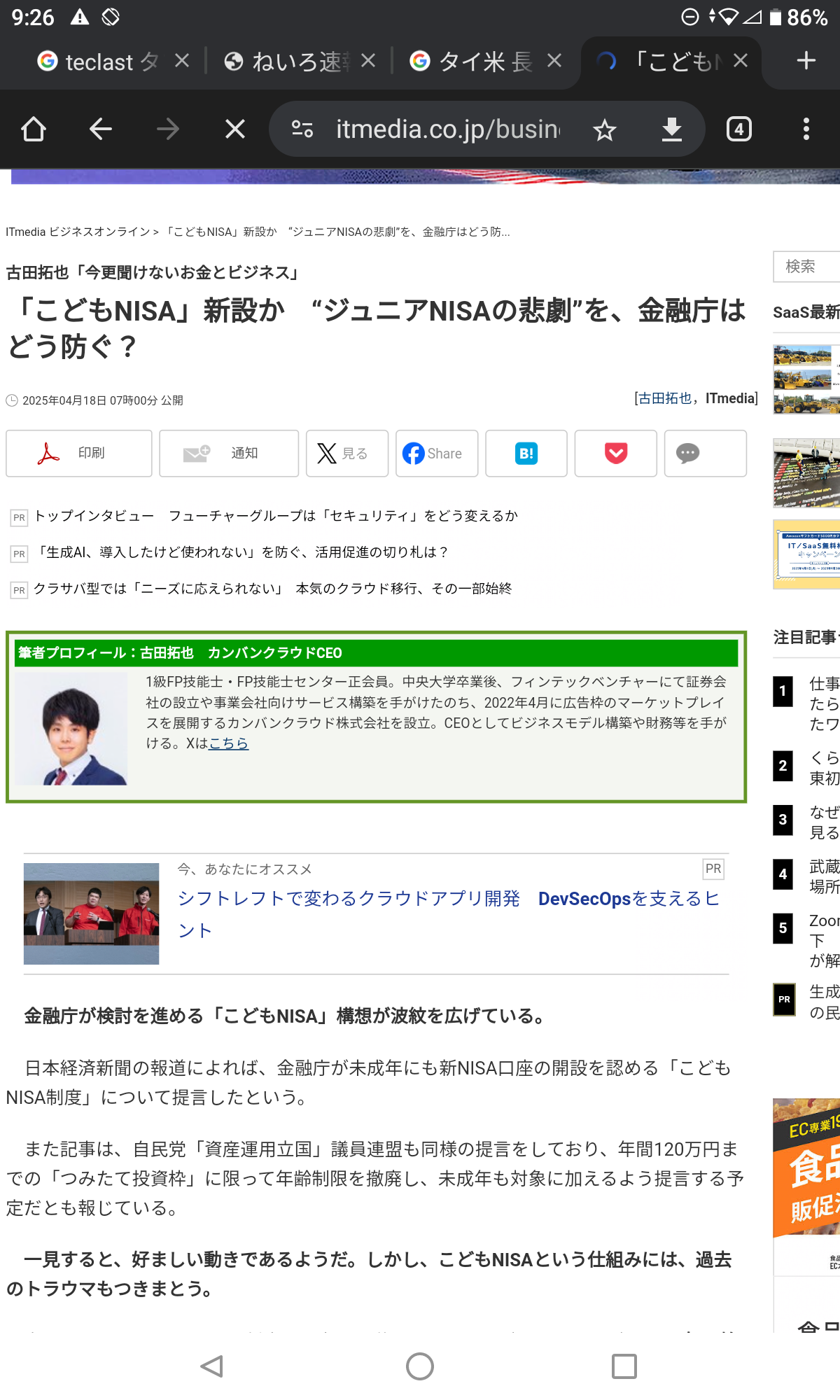Open ranking item number 5

(x=806, y=940)
